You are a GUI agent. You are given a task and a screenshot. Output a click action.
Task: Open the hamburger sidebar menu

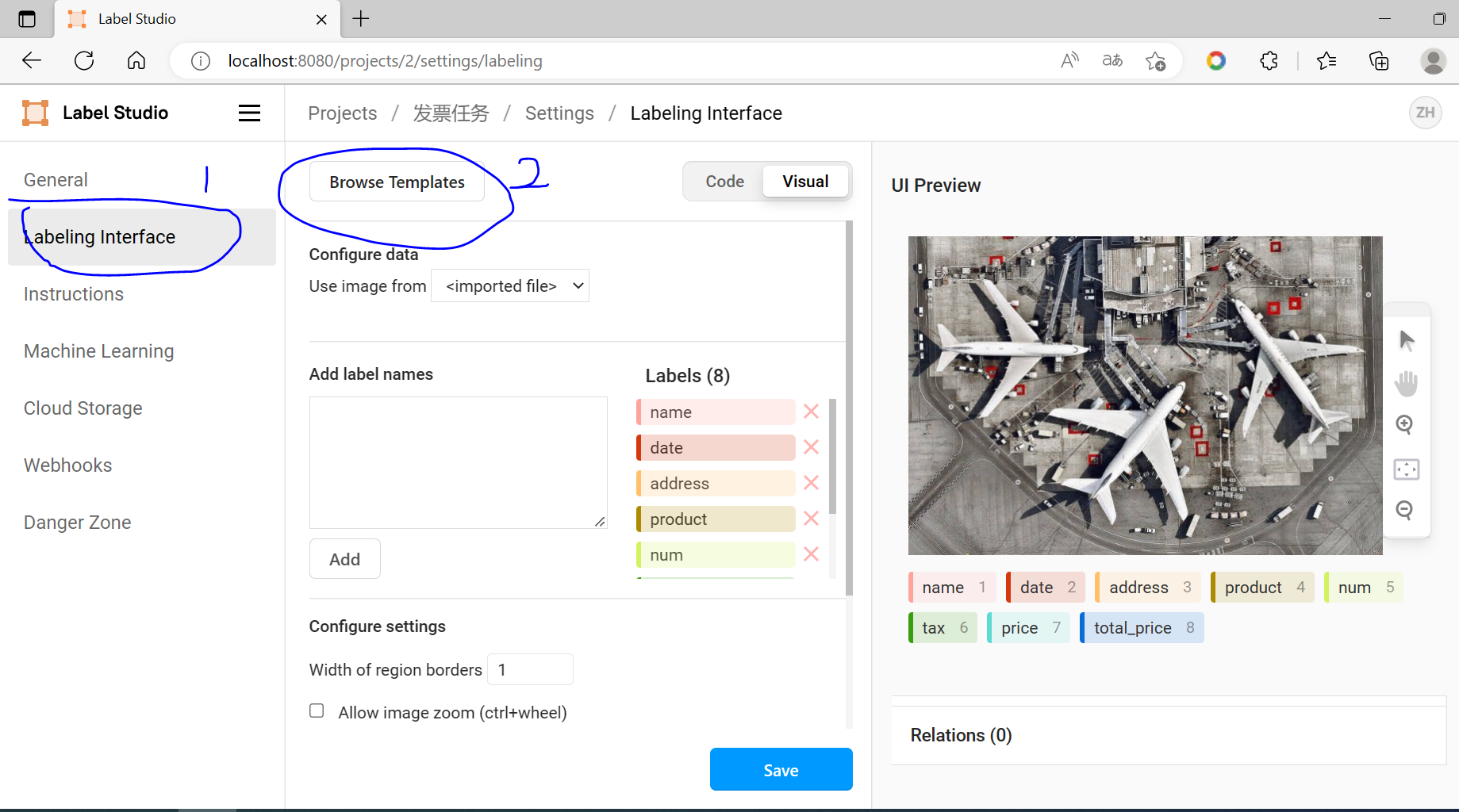(x=249, y=113)
